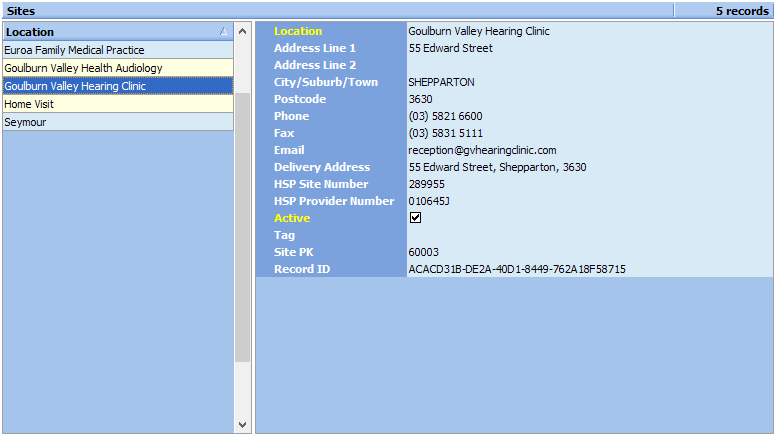Click the empty Address Line 2 field
776x436 pixels.
coord(589,65)
